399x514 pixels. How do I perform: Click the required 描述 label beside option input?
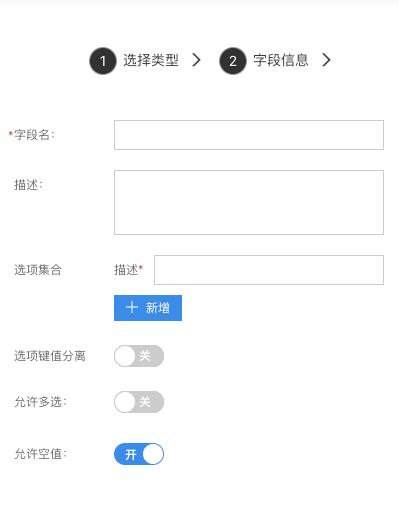click(129, 270)
